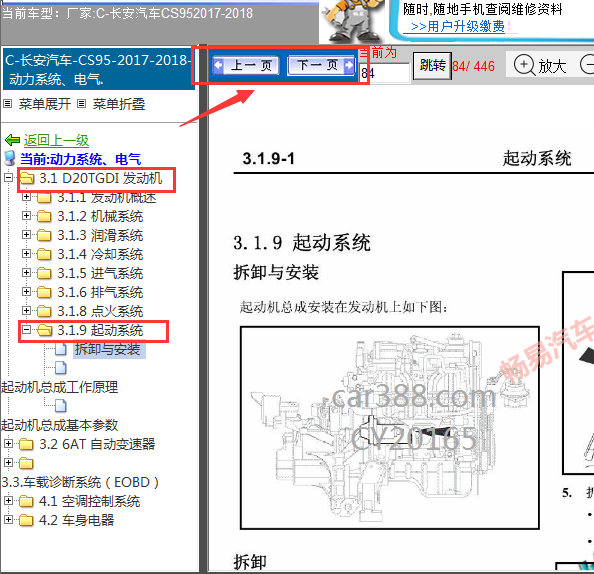This screenshot has height=574, width=594.
Task: Expand the 3.3 车载诊断系统 node
Action: point(8,462)
